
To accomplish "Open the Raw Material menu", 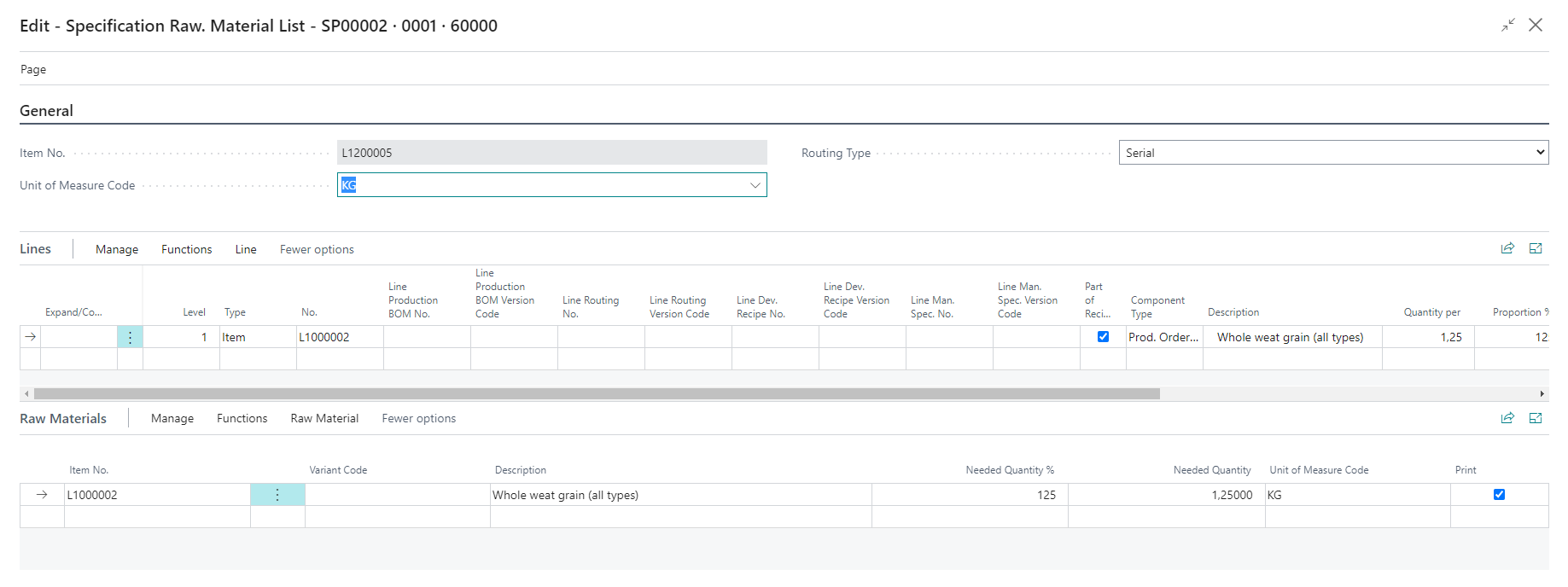I will click(324, 418).
